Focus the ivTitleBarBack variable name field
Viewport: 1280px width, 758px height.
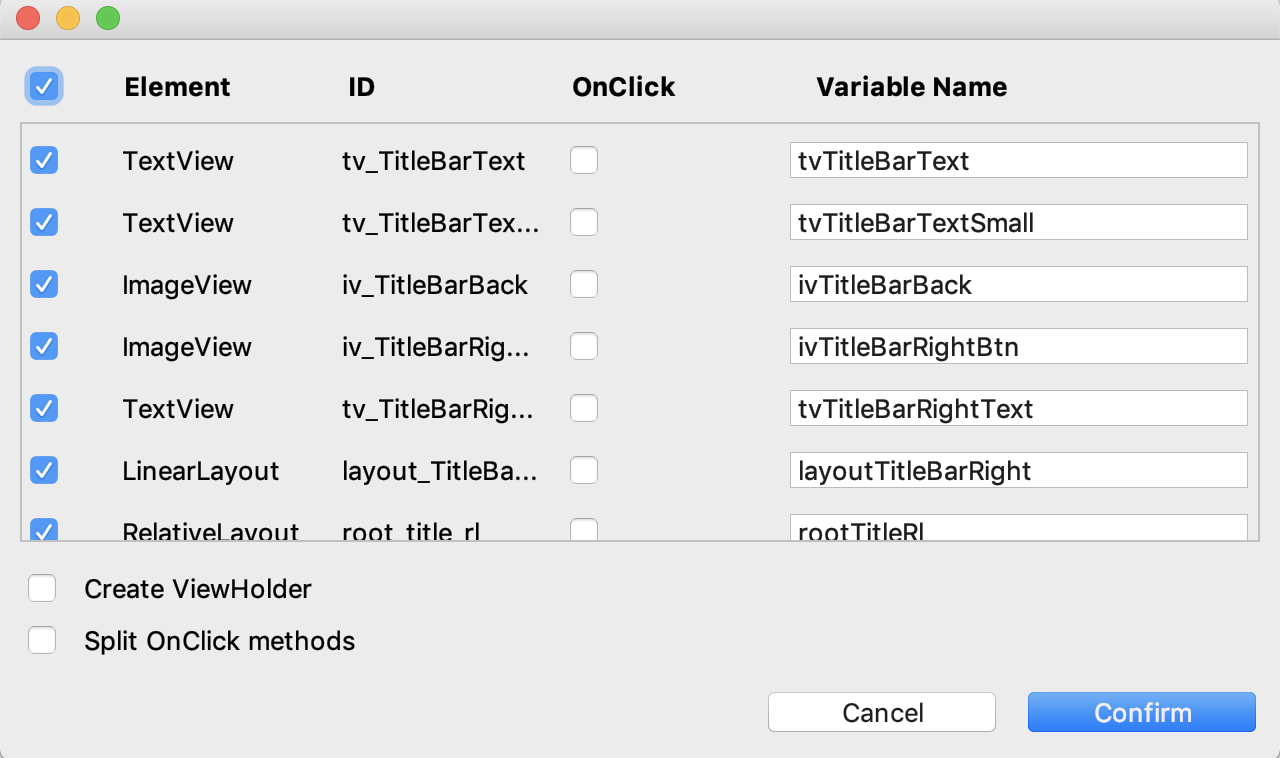coord(1018,284)
